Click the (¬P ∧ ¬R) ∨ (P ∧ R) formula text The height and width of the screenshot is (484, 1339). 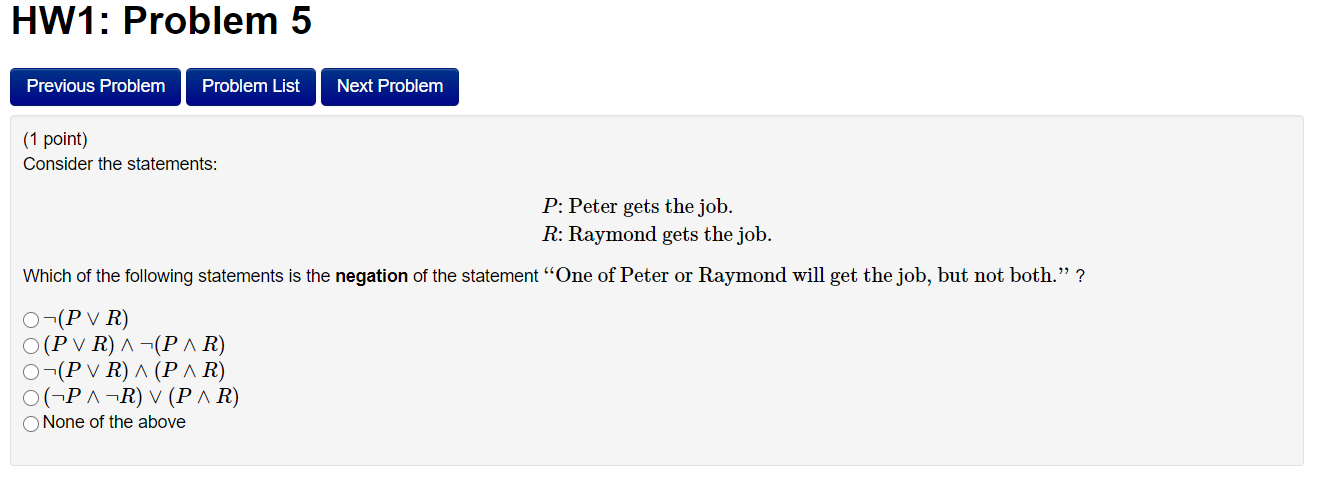tap(141, 397)
